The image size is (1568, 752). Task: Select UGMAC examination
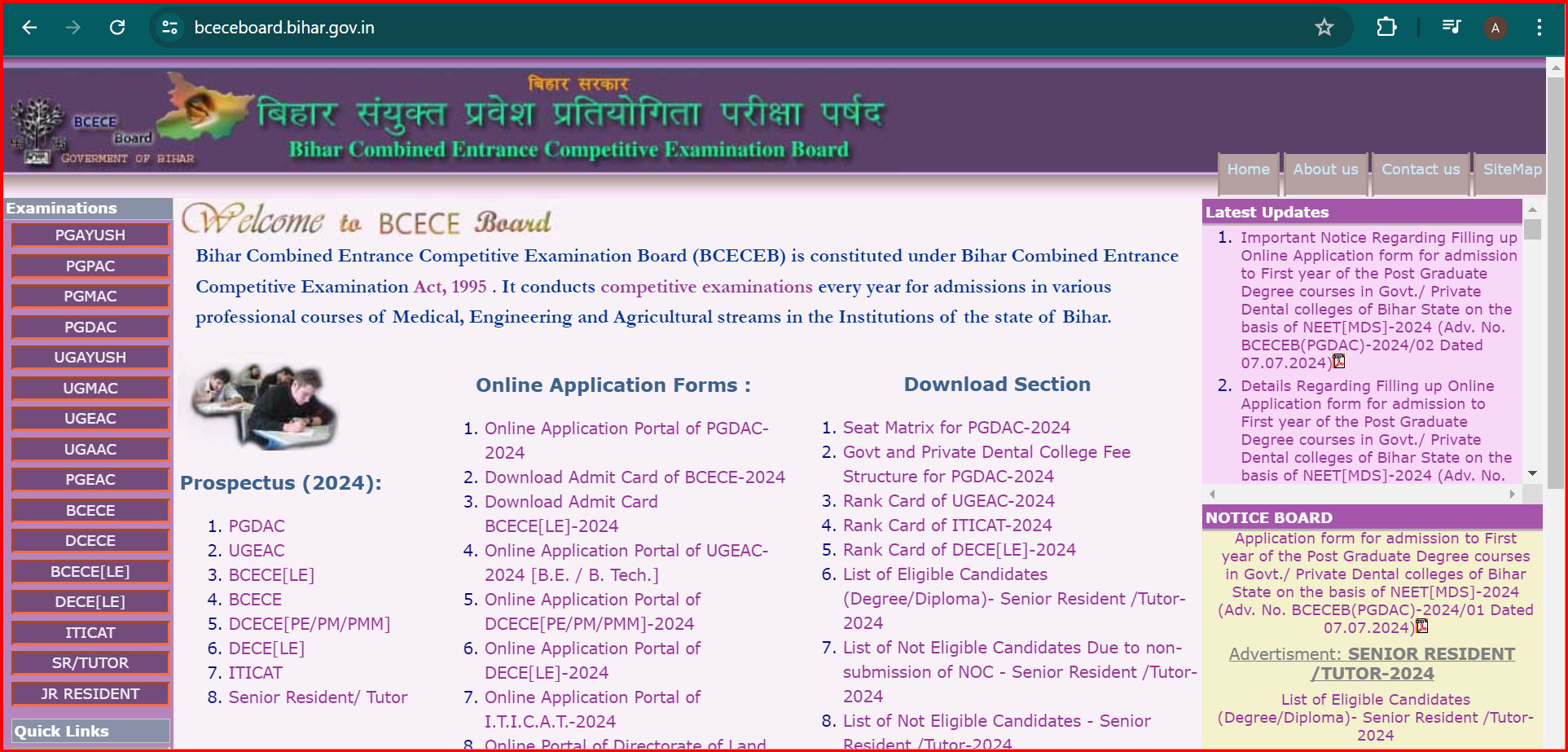pyautogui.click(x=90, y=388)
